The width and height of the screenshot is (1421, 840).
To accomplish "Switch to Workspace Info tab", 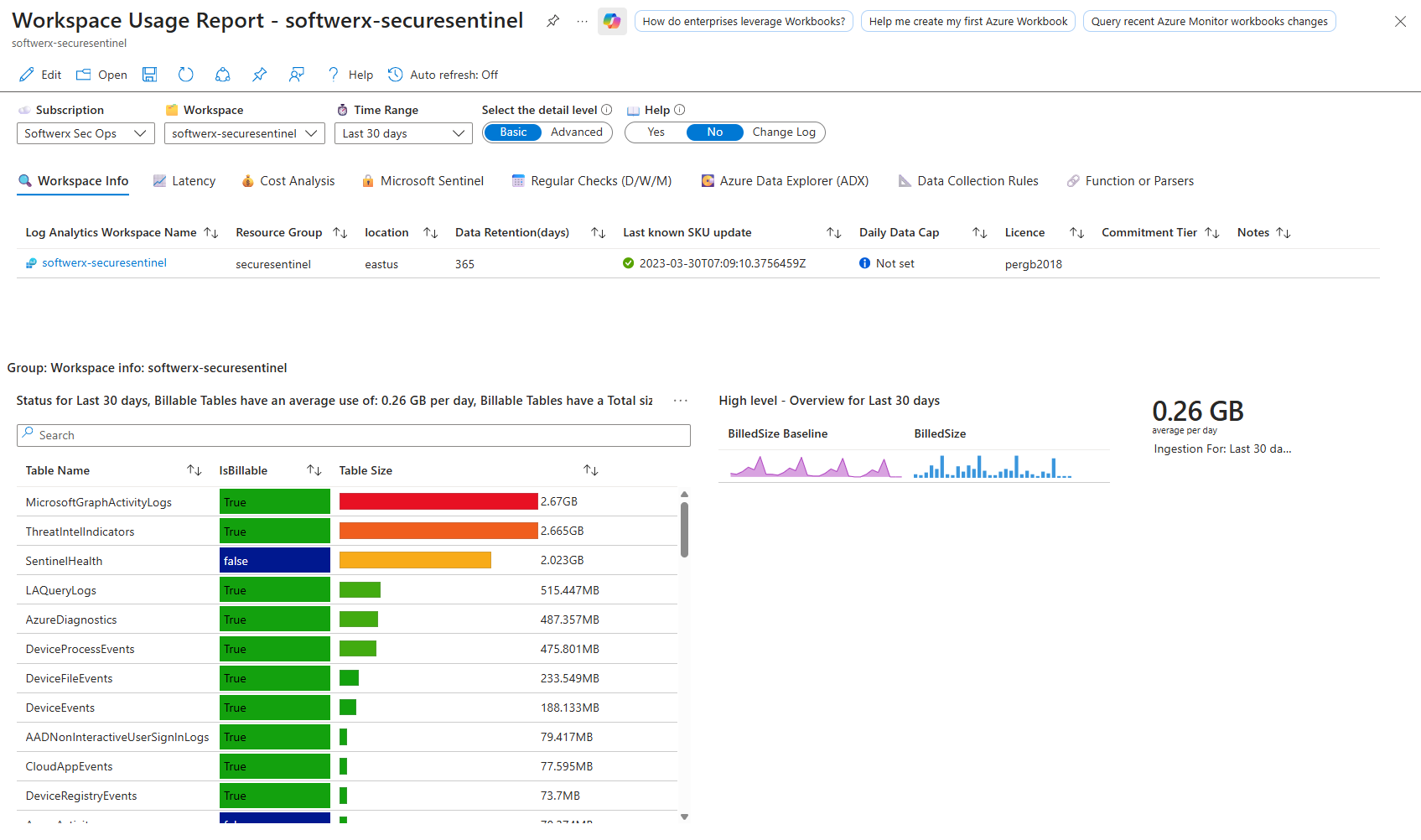I will click(x=73, y=181).
